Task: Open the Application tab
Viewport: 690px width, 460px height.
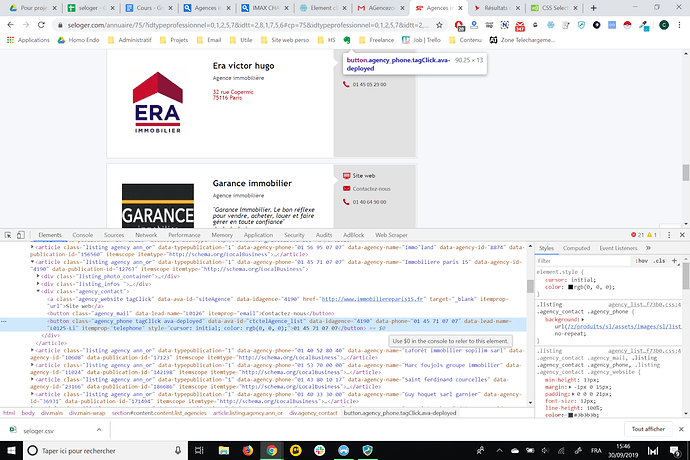Action: [x=258, y=235]
